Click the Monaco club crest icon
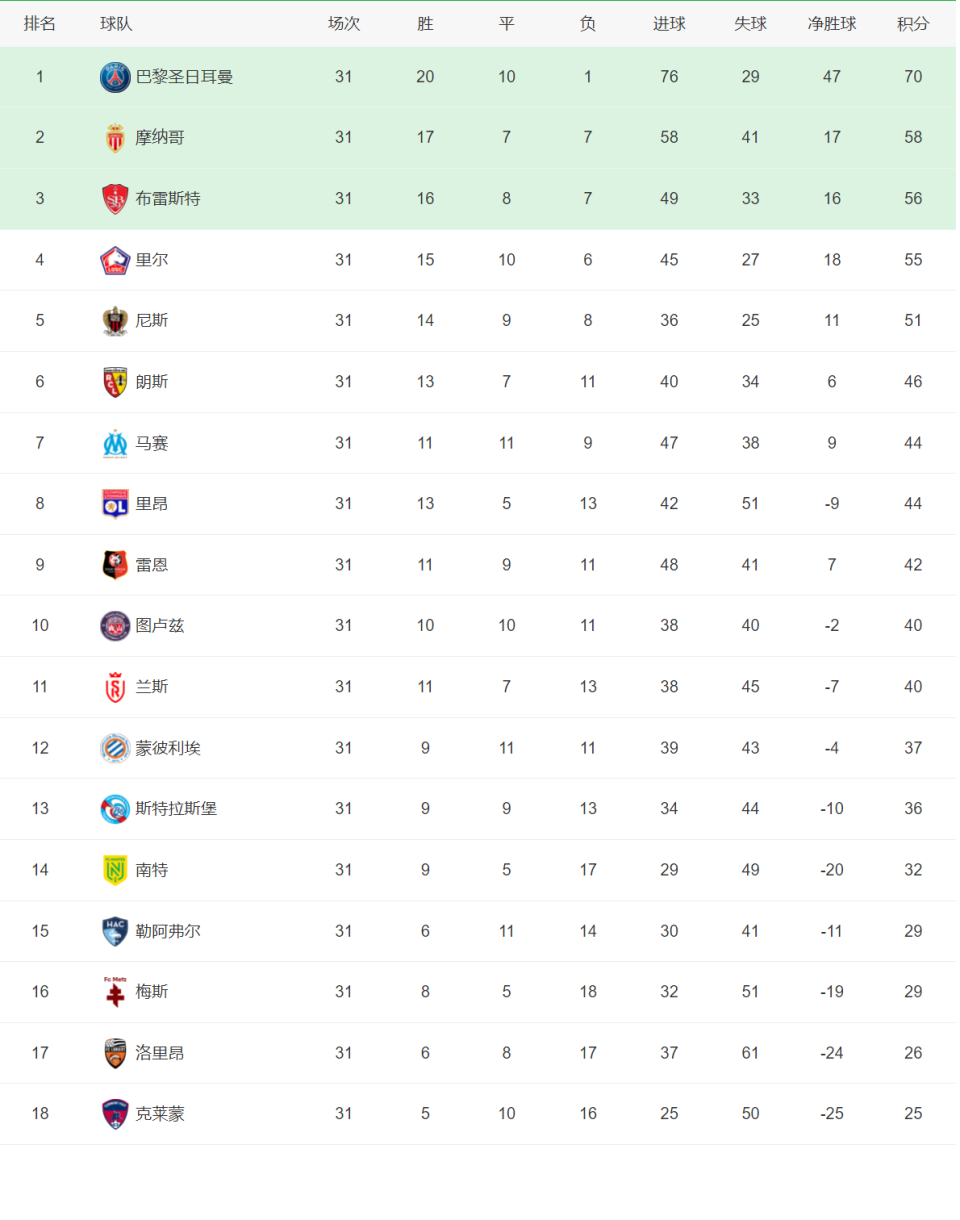Viewport: 960px width, 1220px height. 115,138
